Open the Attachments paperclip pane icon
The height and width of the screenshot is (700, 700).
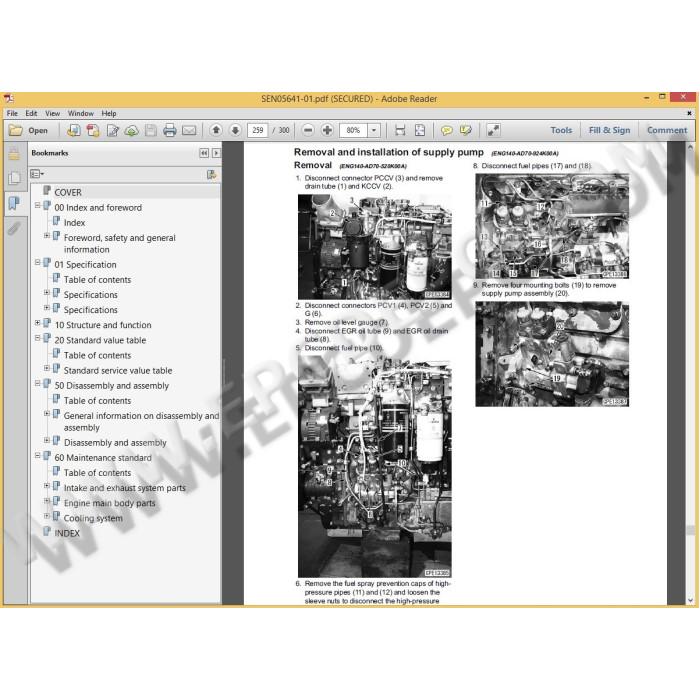point(14,229)
